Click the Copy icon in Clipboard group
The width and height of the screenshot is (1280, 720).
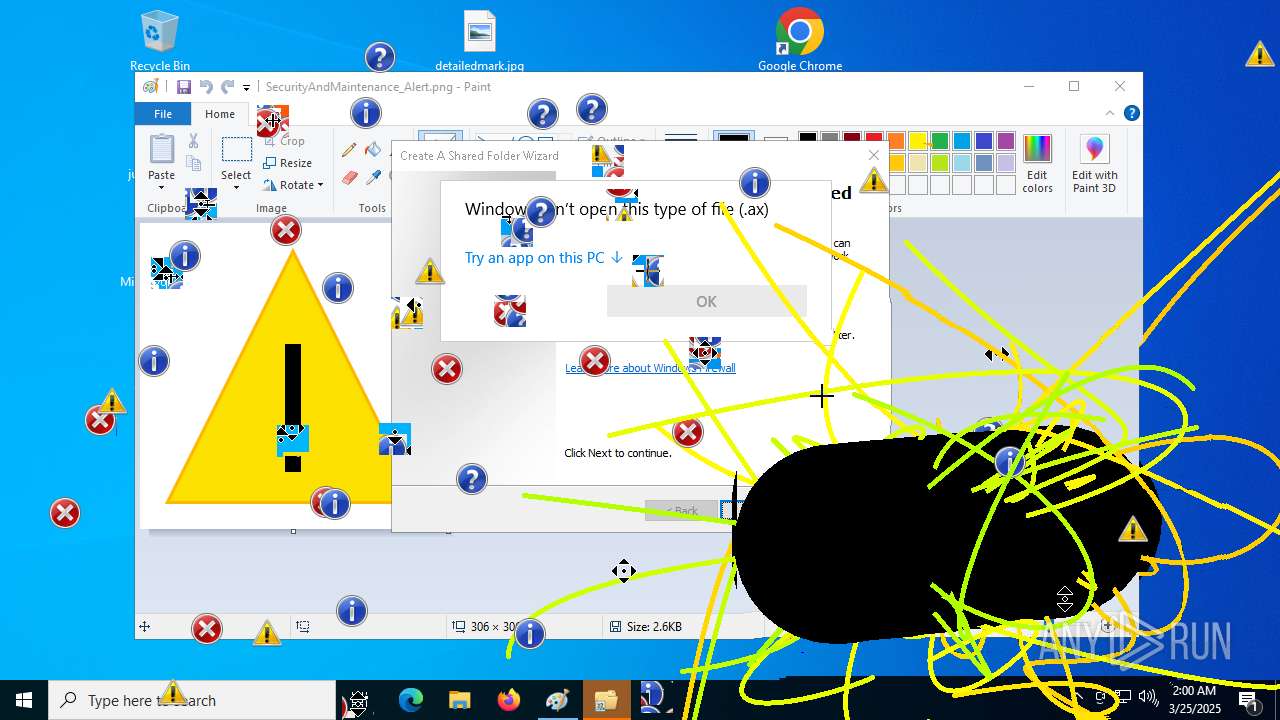click(x=194, y=163)
